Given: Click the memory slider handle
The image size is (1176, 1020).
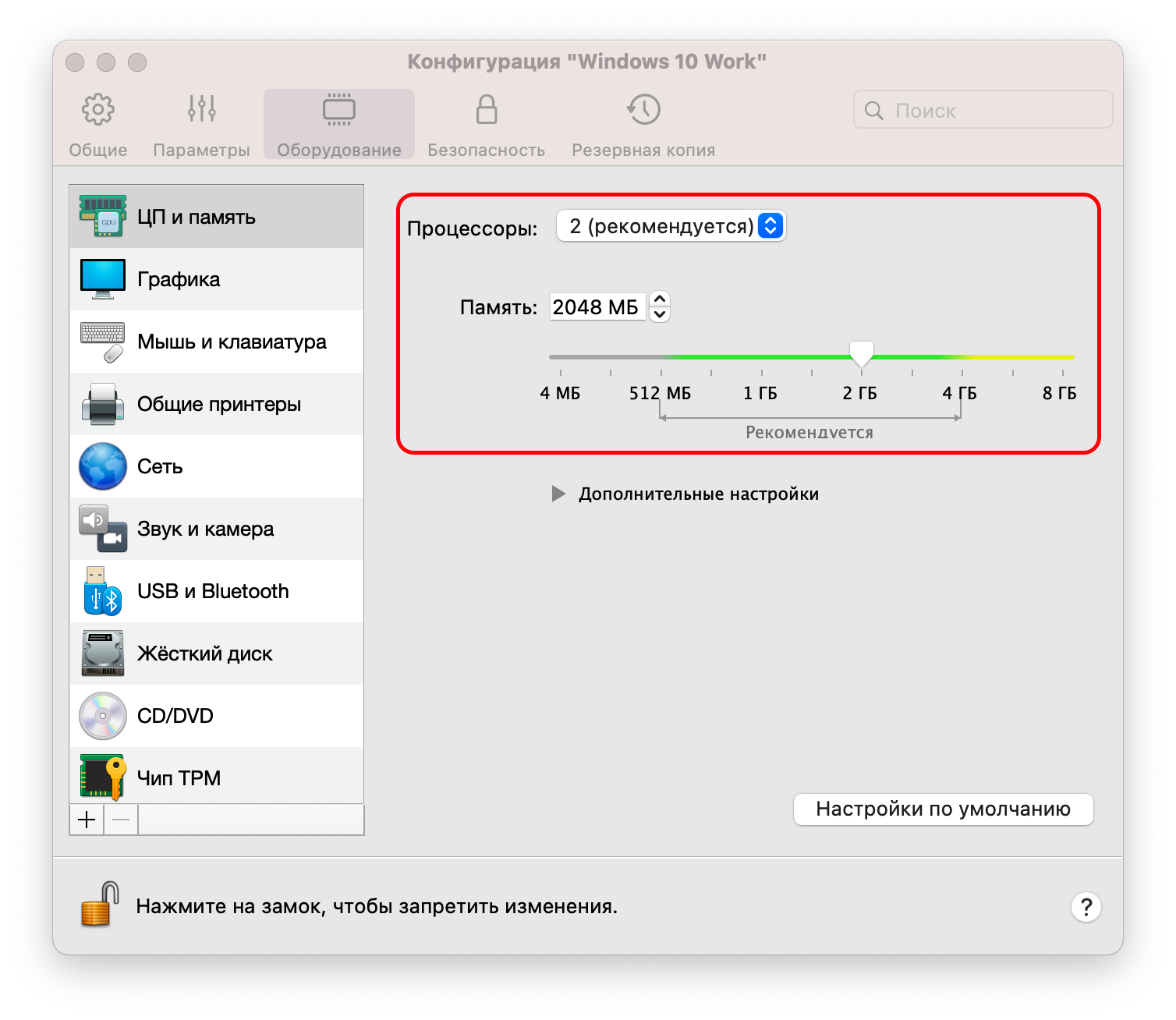Looking at the screenshot, I should click(x=861, y=354).
